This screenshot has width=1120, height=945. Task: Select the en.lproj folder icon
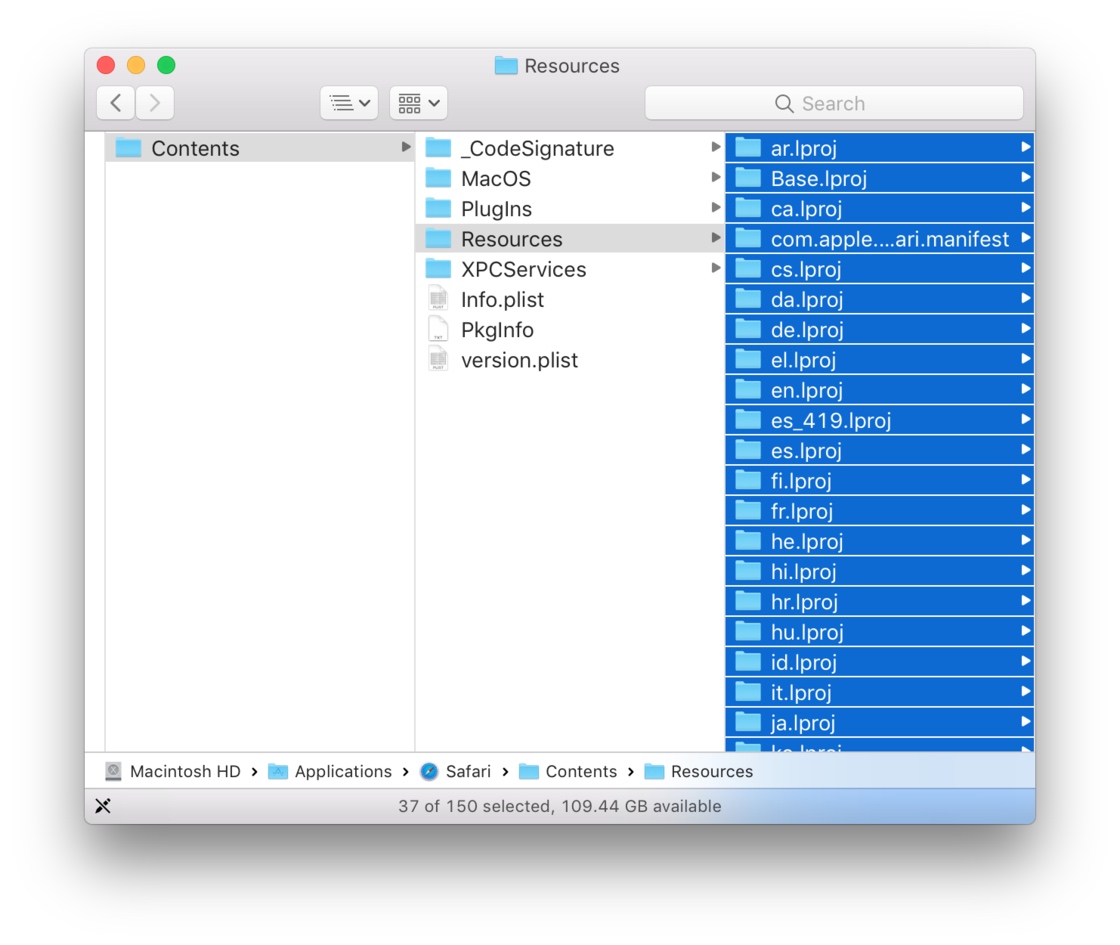(x=748, y=390)
